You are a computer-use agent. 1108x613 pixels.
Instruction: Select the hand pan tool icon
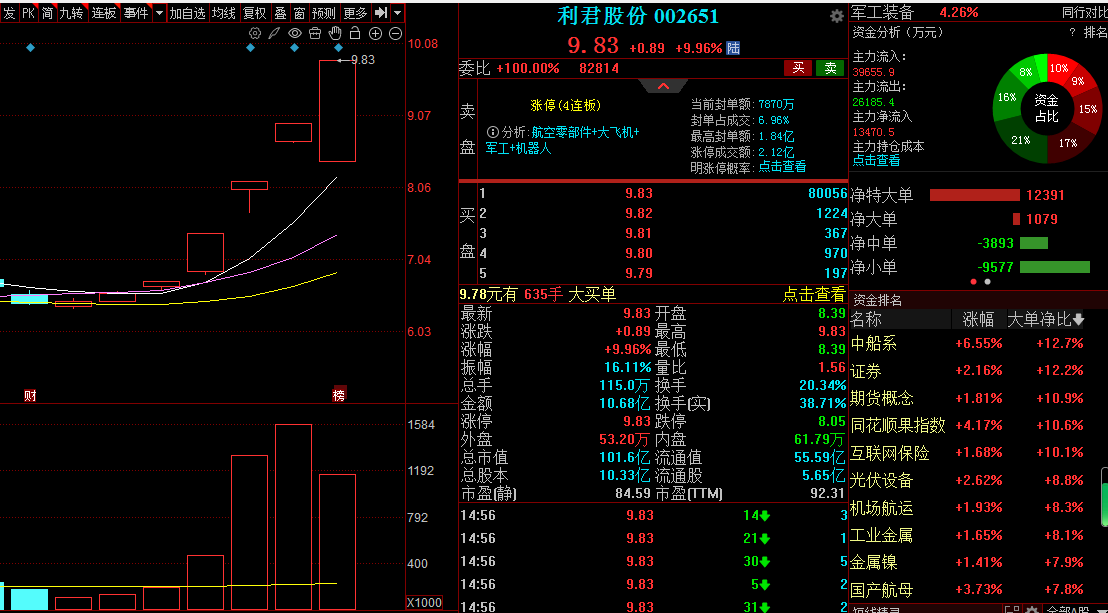point(336,33)
